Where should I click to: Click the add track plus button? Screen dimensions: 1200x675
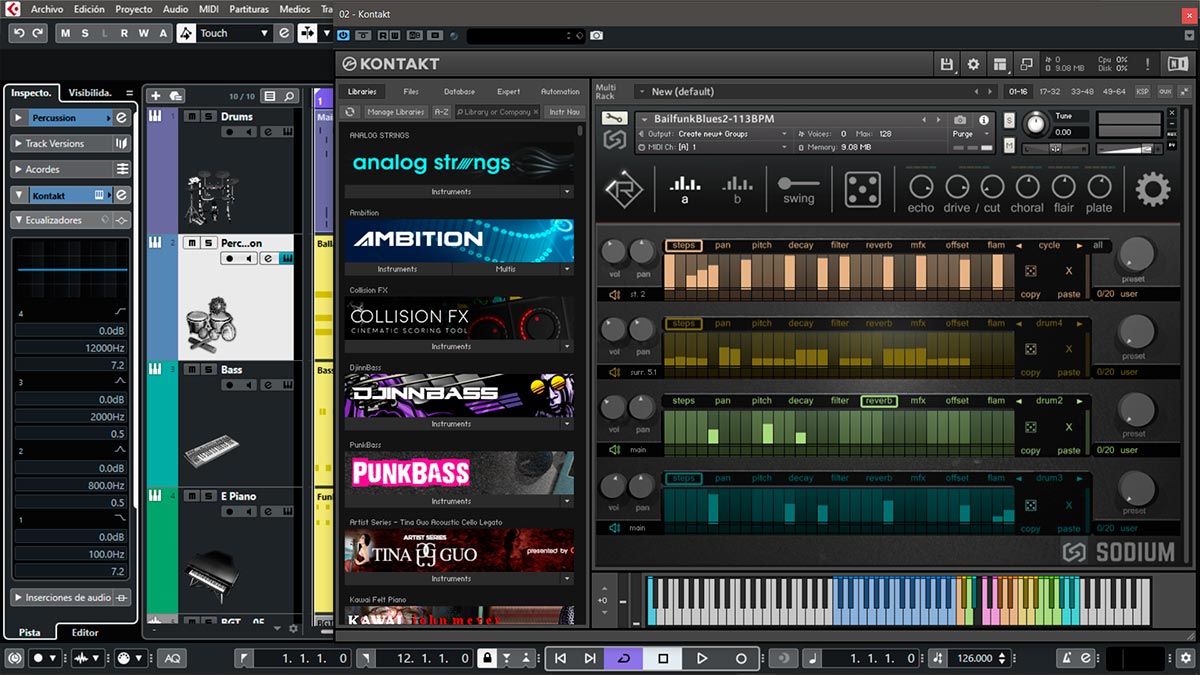click(155, 96)
